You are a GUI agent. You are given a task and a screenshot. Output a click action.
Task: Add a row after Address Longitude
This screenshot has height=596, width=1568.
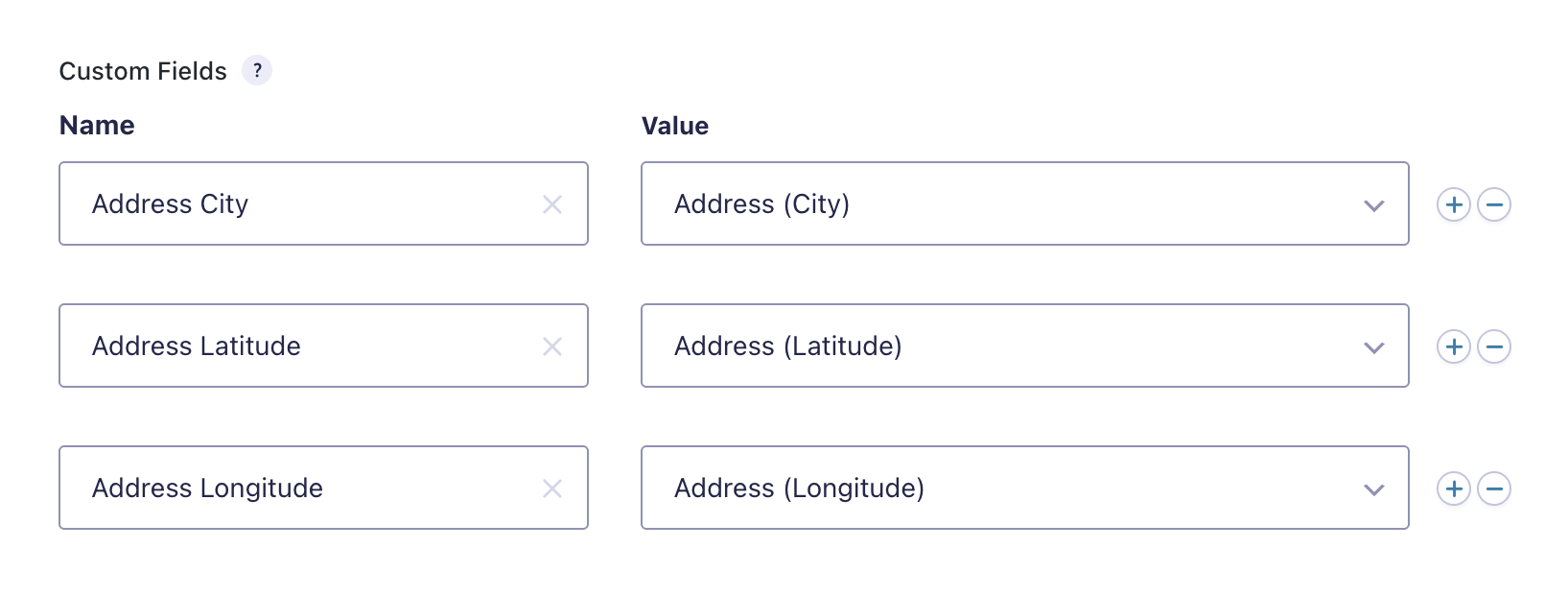tap(1454, 489)
